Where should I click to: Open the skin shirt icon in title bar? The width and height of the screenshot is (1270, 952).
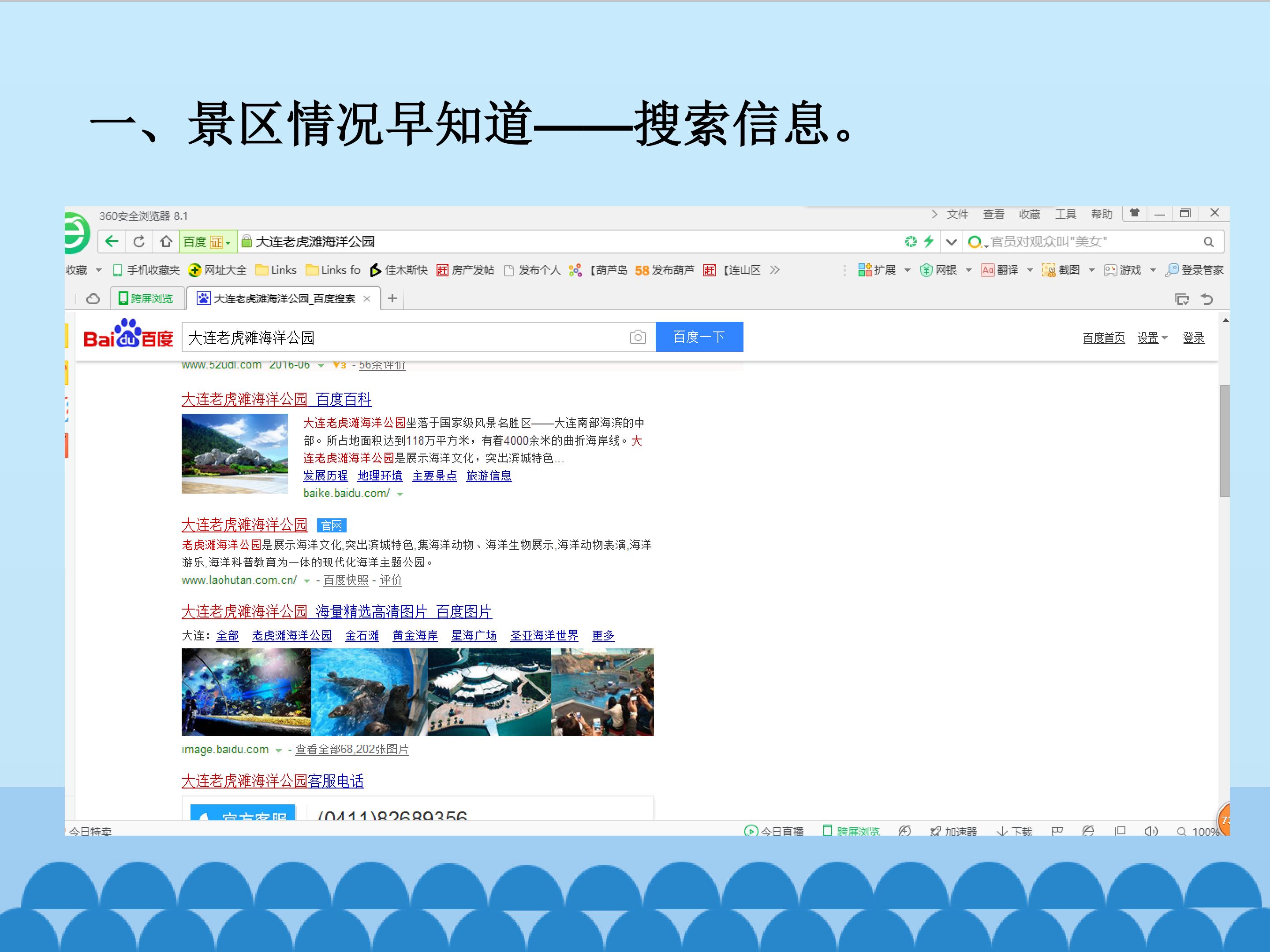coord(1135,213)
